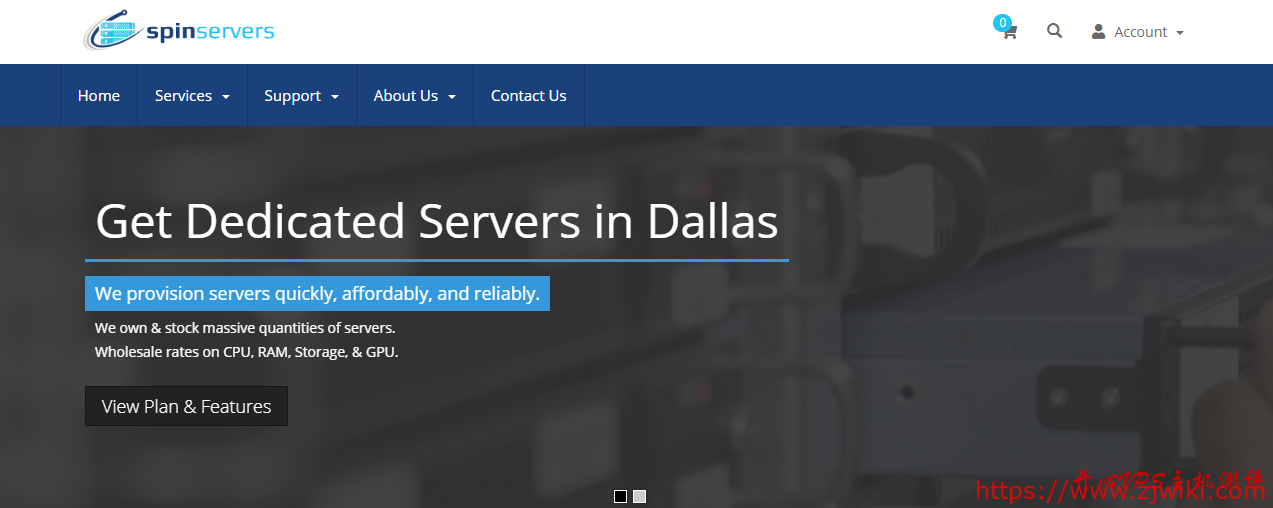This screenshot has width=1273, height=508.
Task: Select the first carousel slide indicator
Action: pos(620,496)
